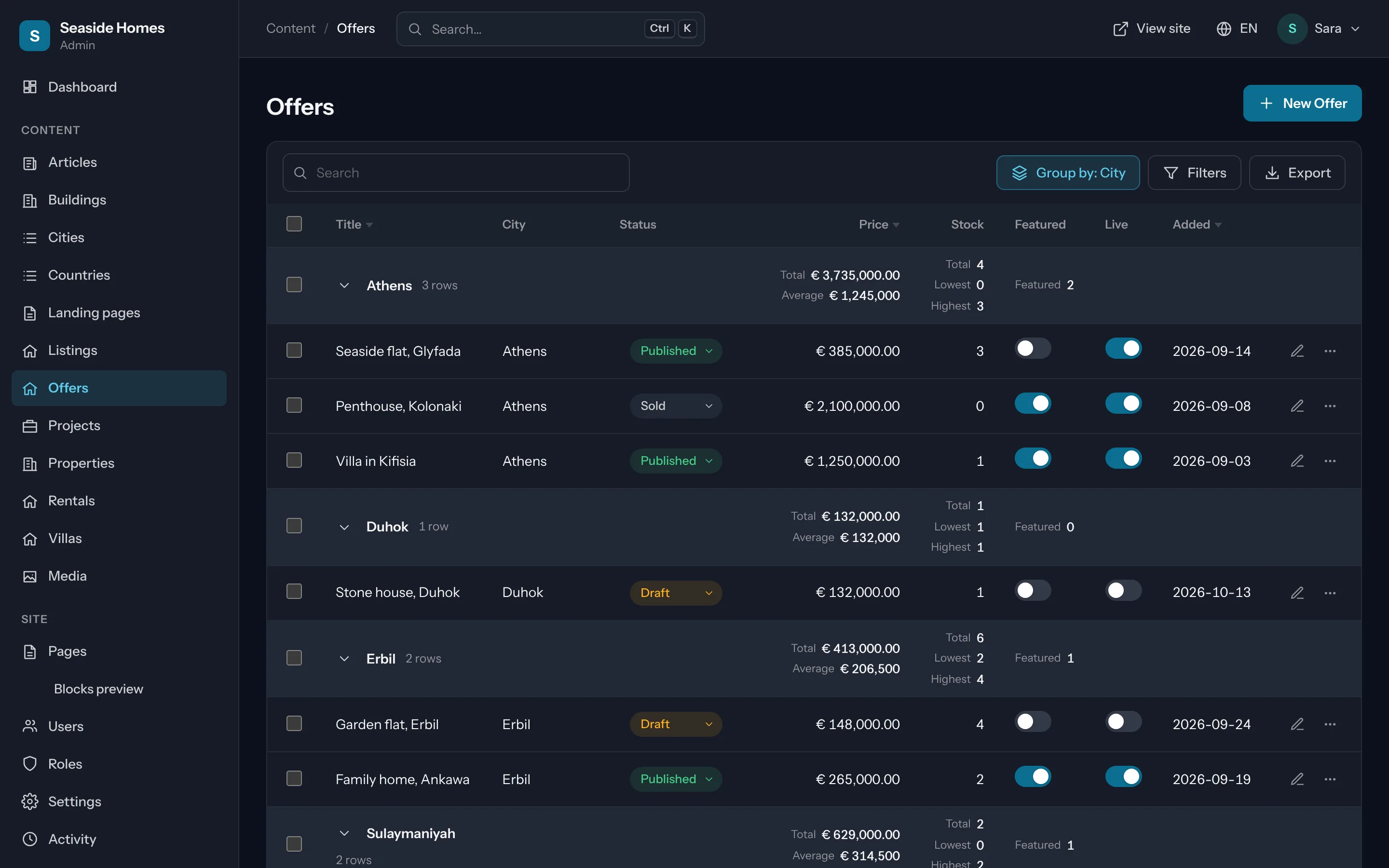Screen dimensions: 1389x868
Task: Edit the Family home, Ankawa row
Action: click(x=1297, y=779)
